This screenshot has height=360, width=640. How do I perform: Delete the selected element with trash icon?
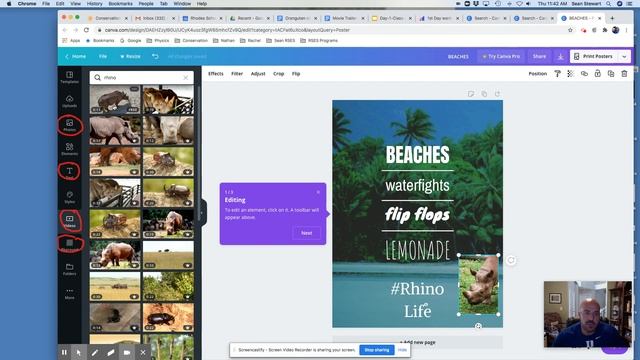coord(624,73)
